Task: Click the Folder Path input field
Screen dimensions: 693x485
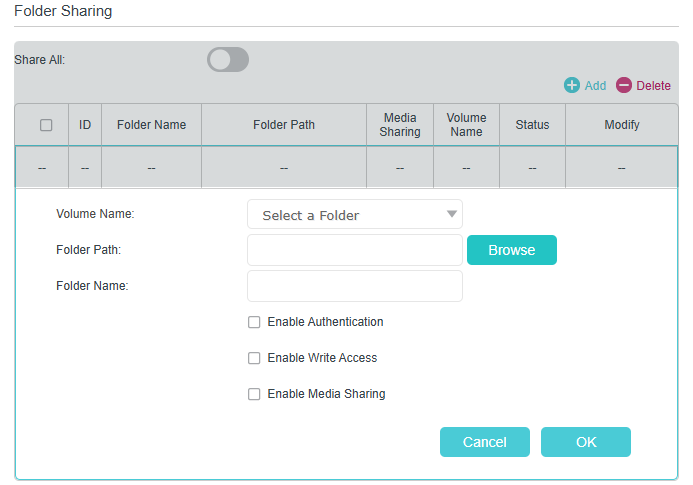Action: point(355,250)
